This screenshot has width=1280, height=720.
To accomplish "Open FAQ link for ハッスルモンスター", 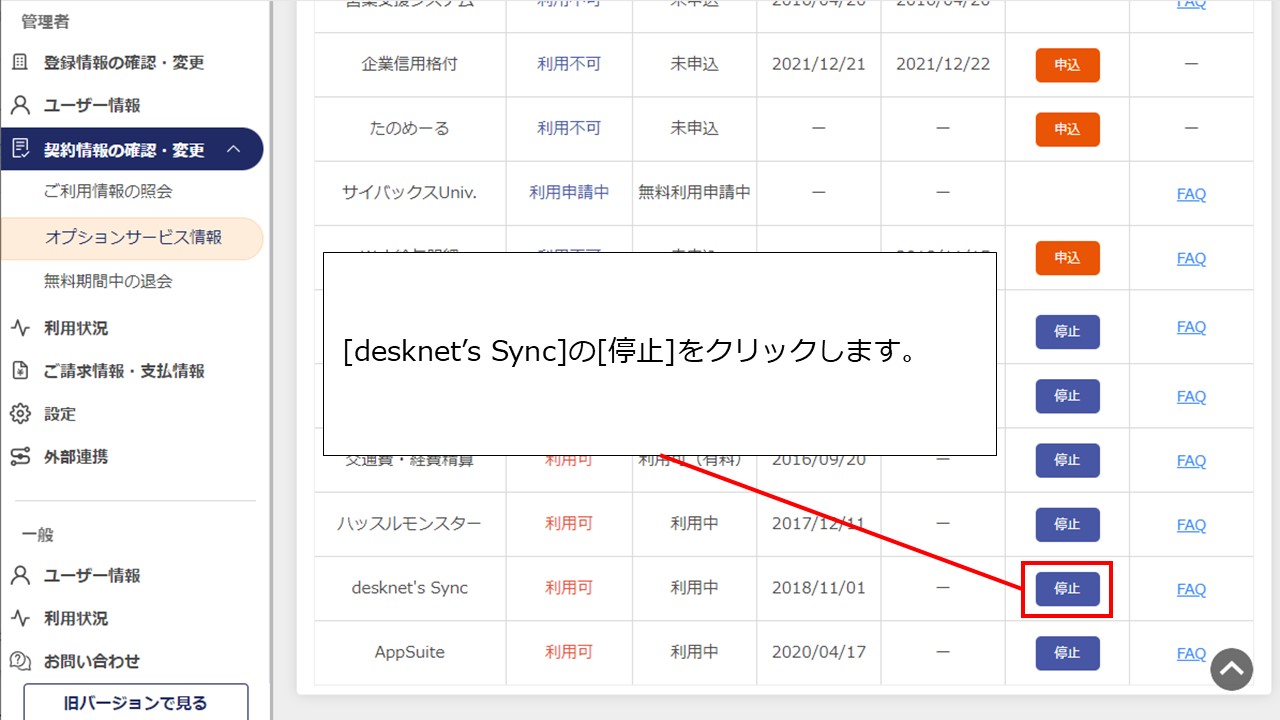I will [1191, 525].
